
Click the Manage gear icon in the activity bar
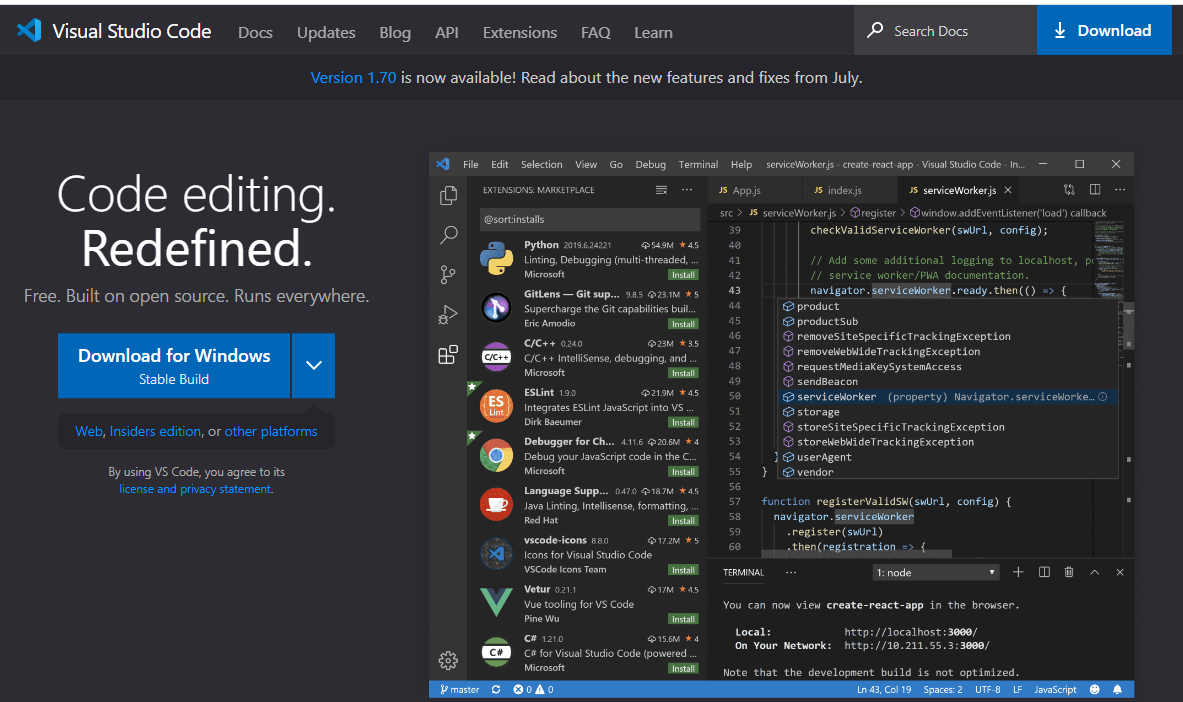[448, 660]
